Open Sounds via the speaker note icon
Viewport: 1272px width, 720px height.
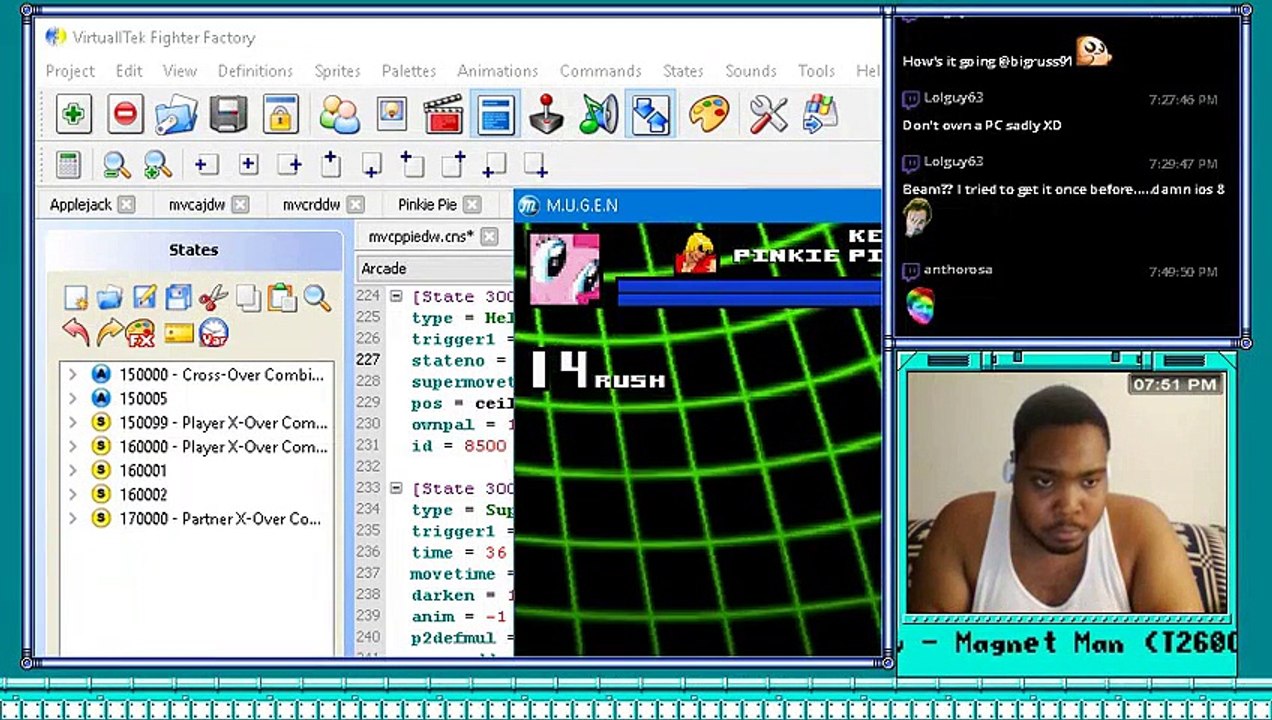point(598,114)
